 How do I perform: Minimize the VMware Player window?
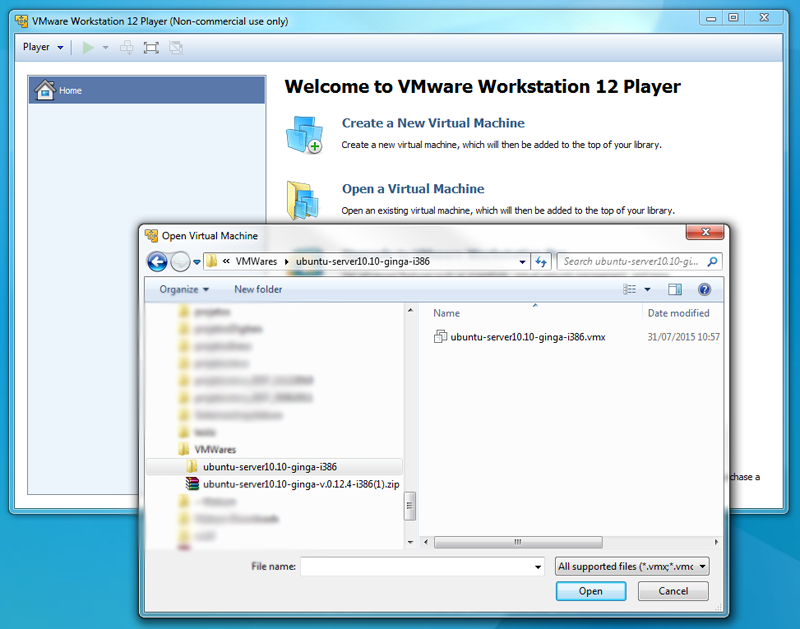coord(711,18)
